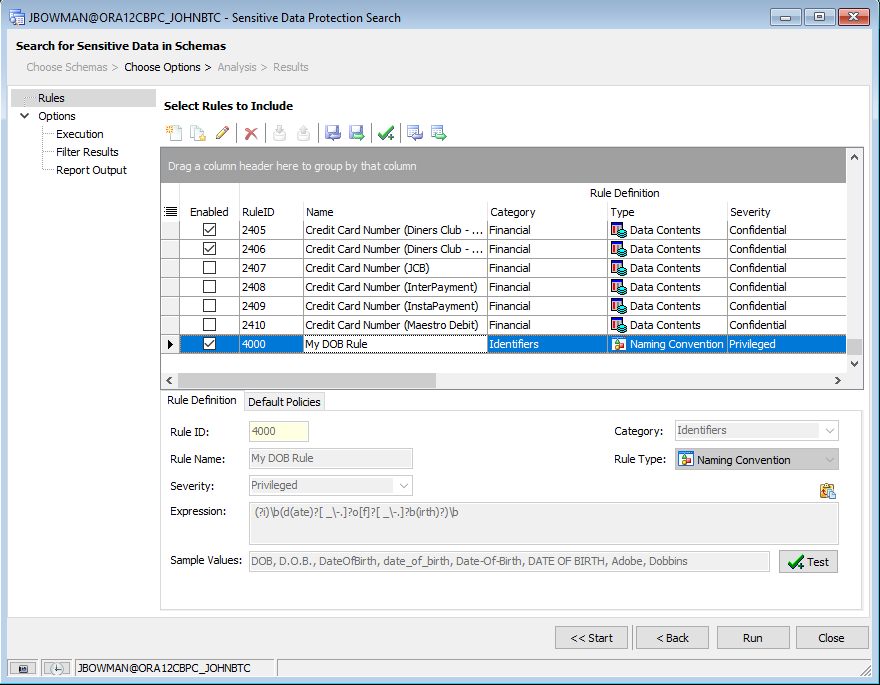Image resolution: width=880 pixels, height=685 pixels.
Task: Open the Category dropdown showing Identifiers
Action: pos(829,431)
